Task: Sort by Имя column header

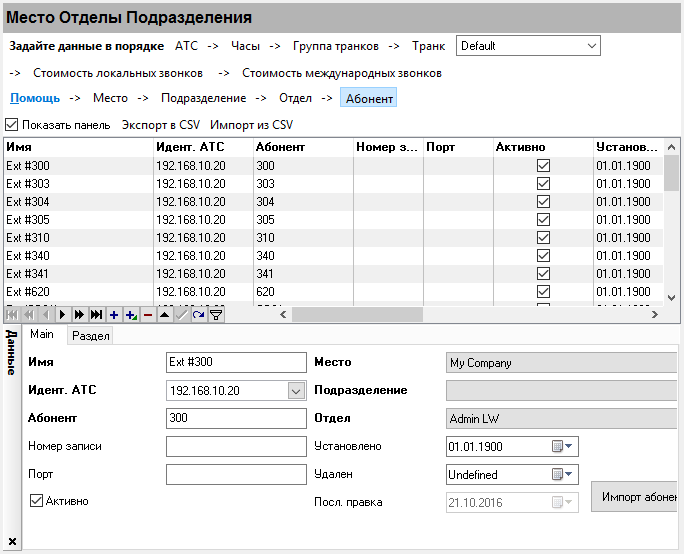Action: click(79, 147)
